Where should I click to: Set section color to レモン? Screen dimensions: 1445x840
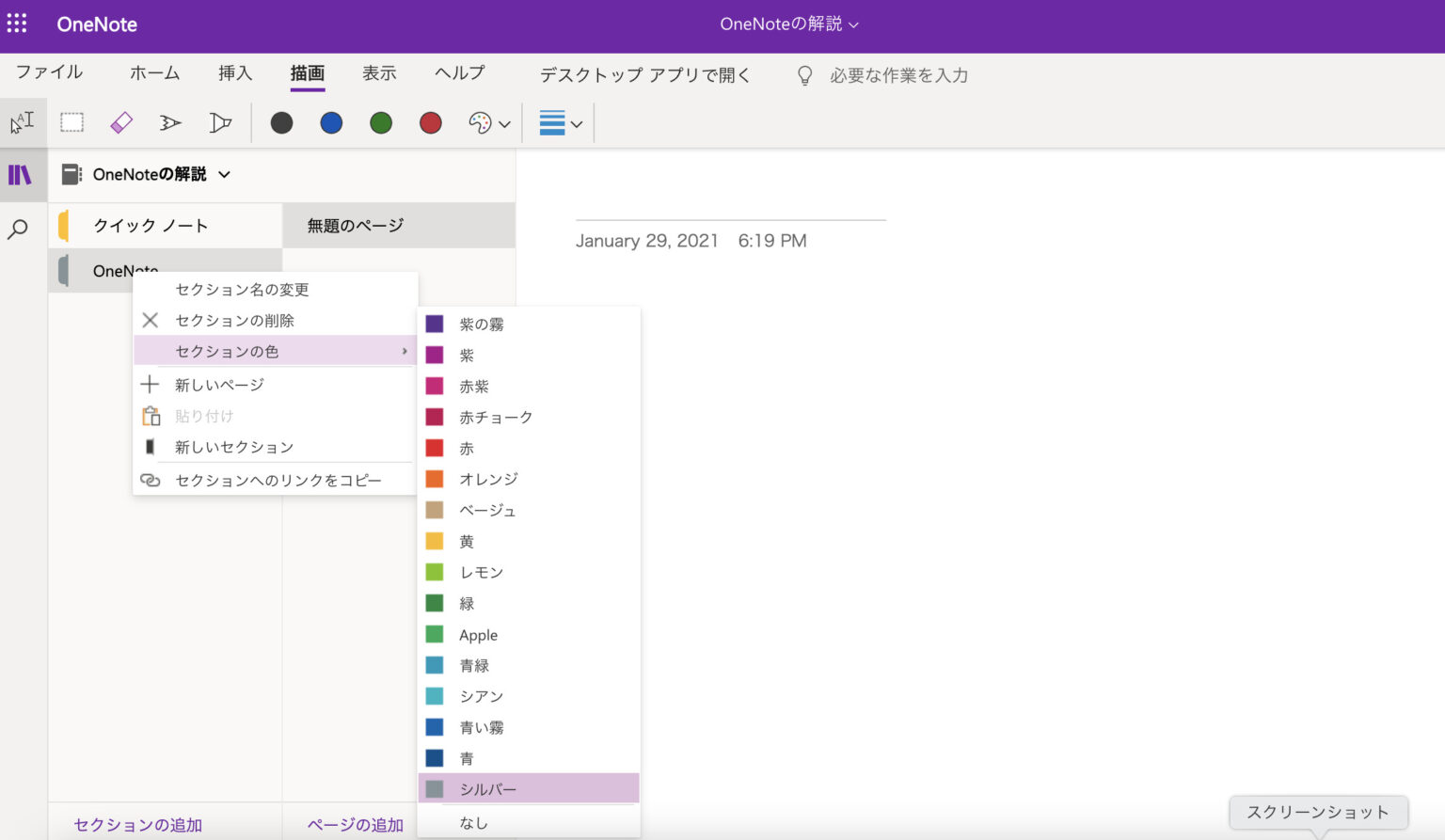[529, 573]
